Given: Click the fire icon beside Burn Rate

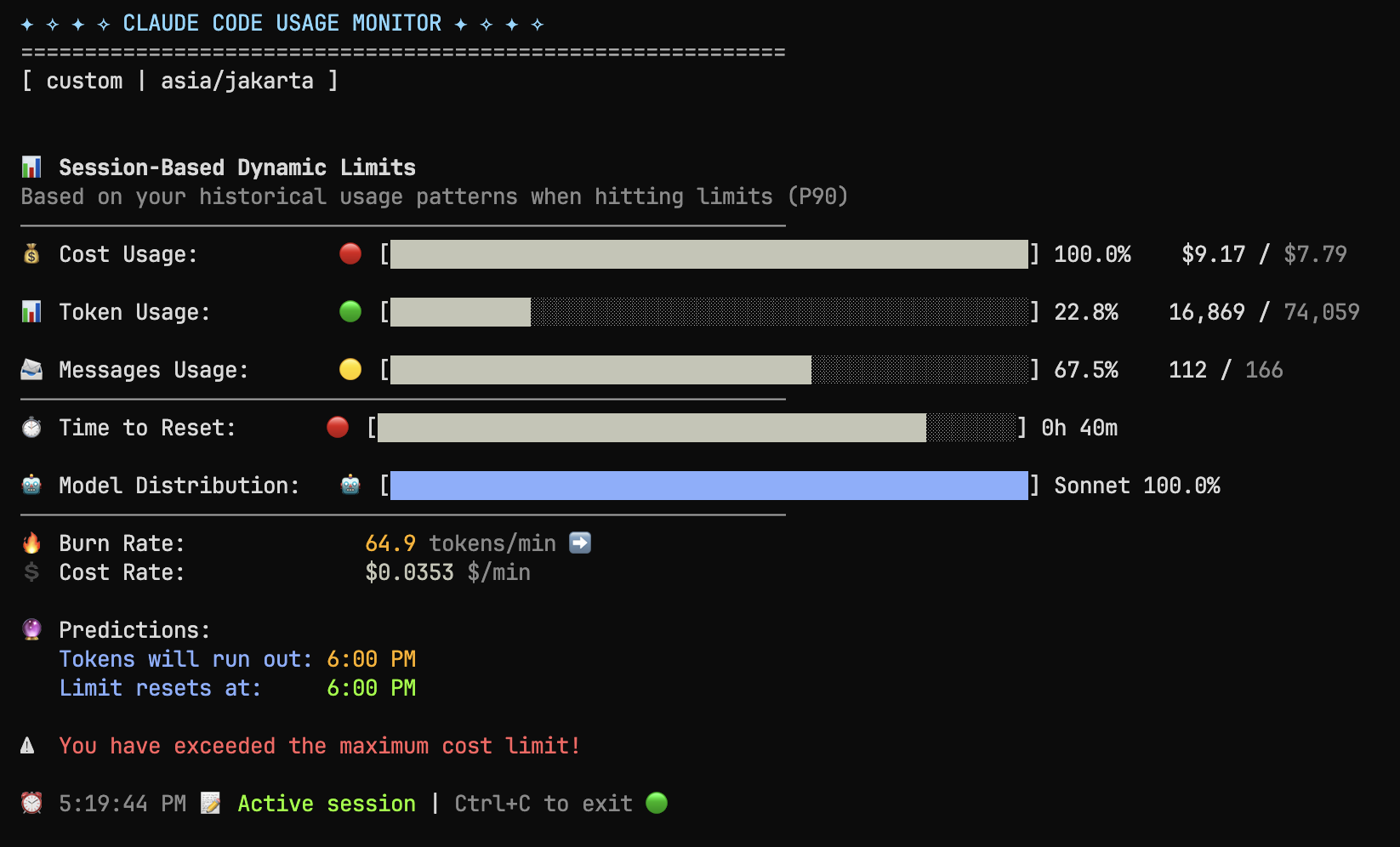Looking at the screenshot, I should (x=31, y=543).
